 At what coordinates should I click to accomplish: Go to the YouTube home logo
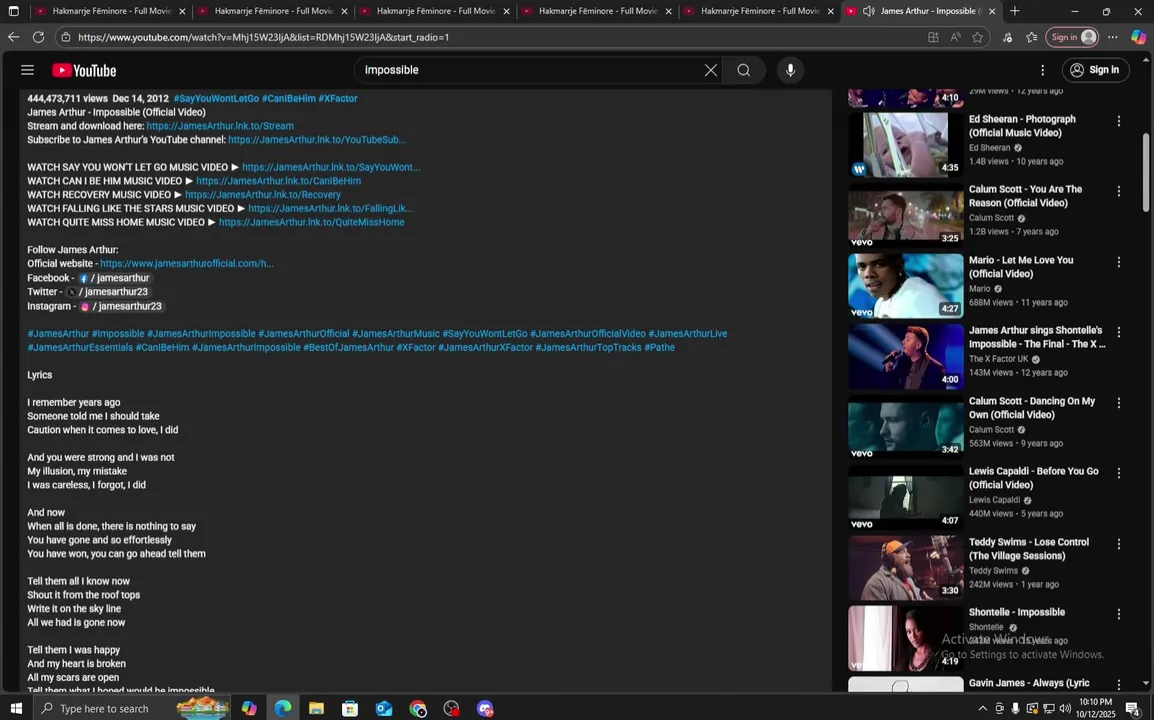[84, 71]
